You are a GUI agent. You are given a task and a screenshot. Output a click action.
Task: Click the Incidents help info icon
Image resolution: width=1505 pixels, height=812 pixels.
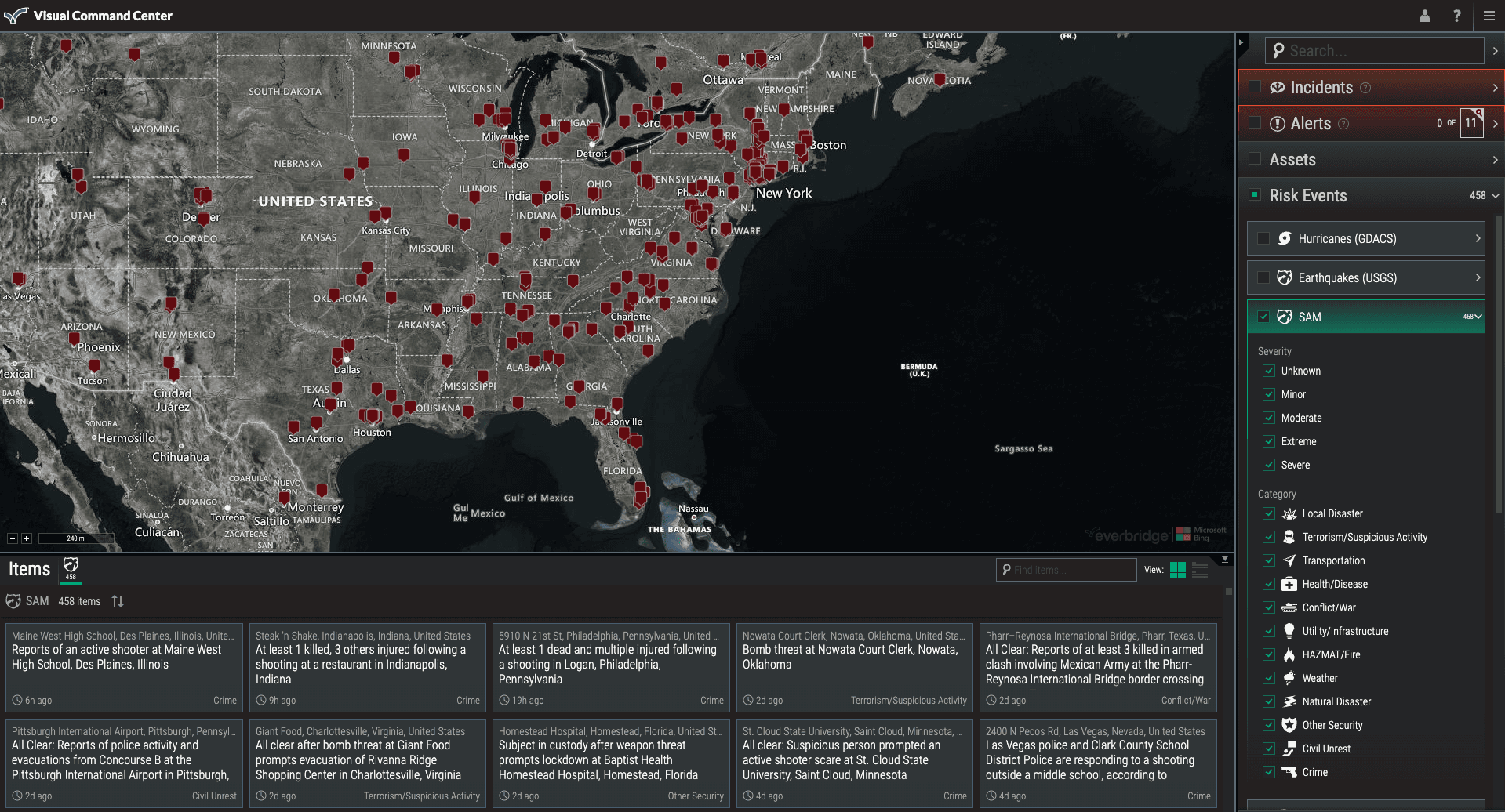pyautogui.click(x=1365, y=88)
